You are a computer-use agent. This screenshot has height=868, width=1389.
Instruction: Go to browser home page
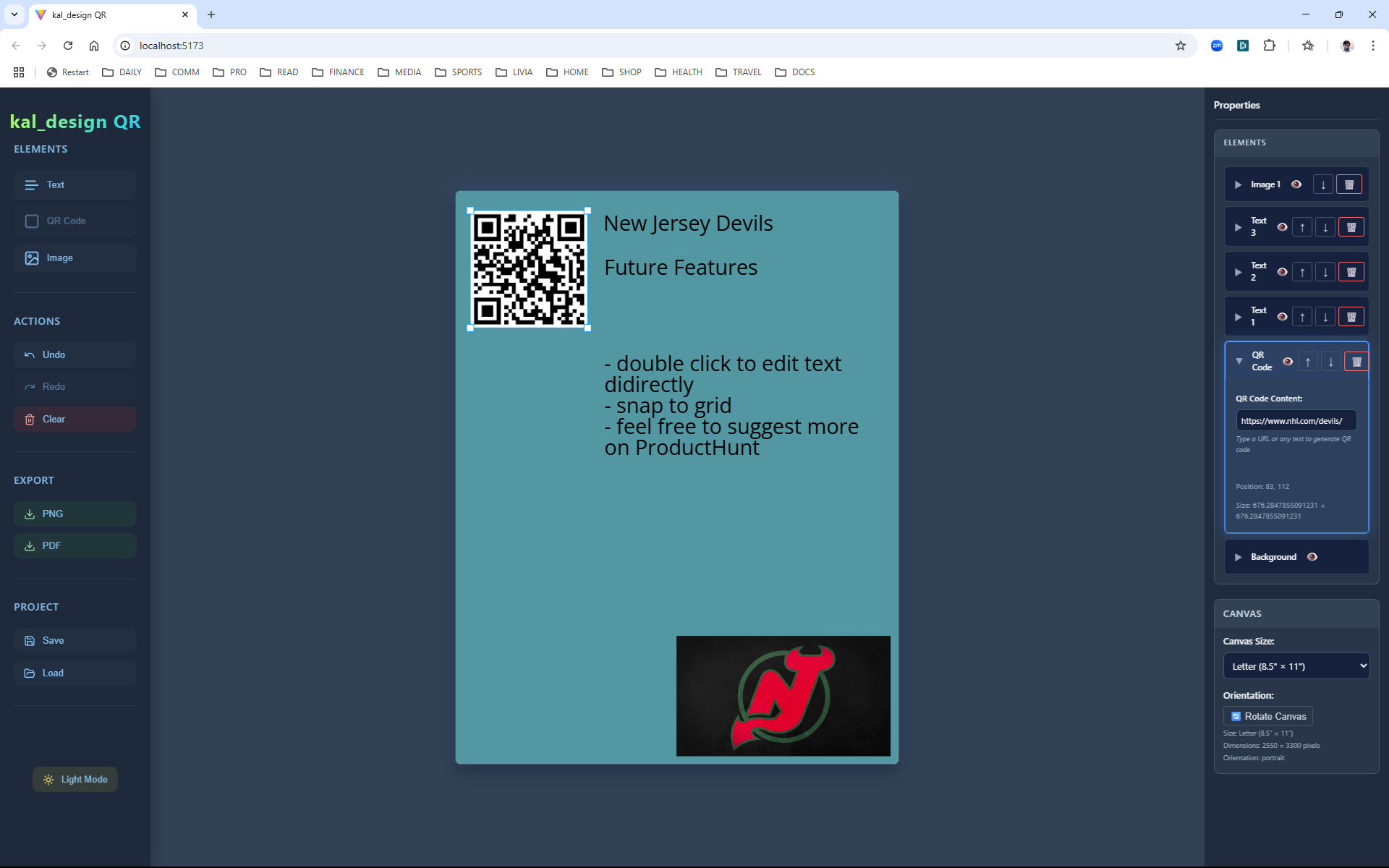pyautogui.click(x=94, y=46)
